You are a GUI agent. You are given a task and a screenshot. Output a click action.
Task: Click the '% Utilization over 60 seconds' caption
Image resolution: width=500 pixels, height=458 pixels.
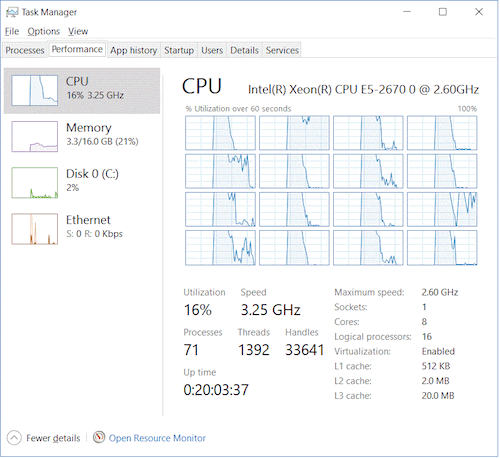(238, 109)
